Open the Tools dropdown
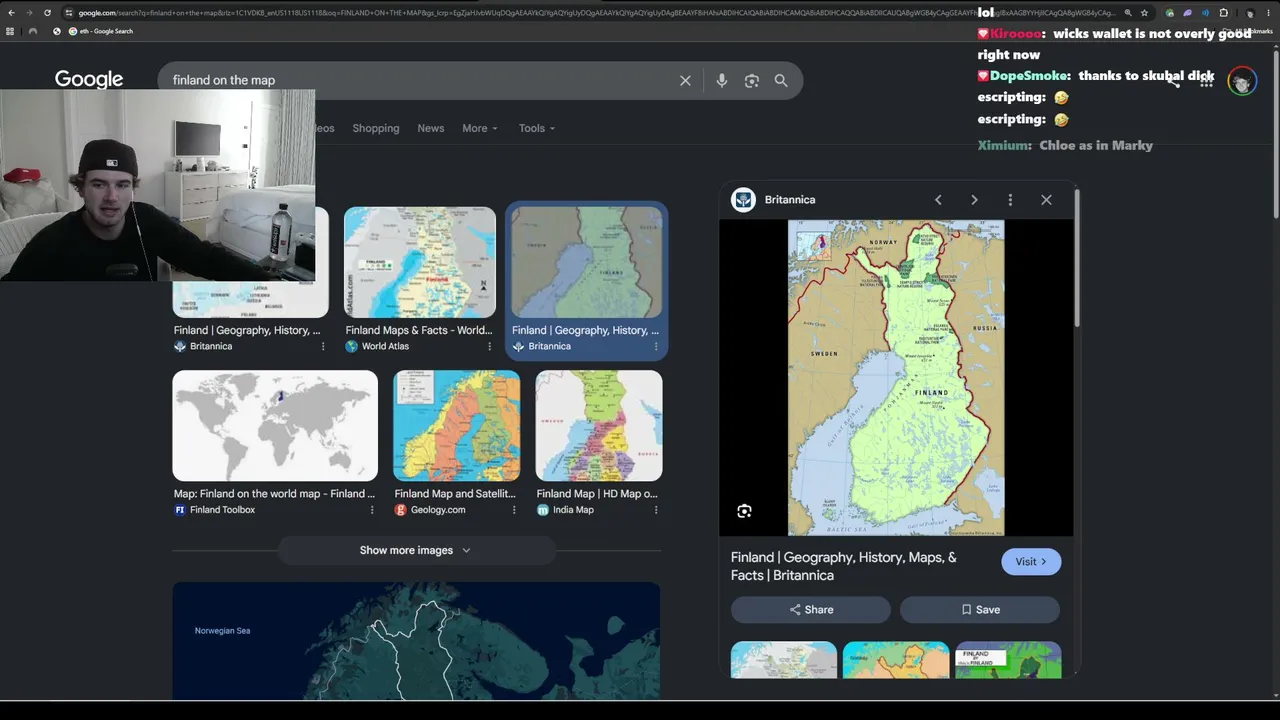This screenshot has width=1280, height=720. 537,128
